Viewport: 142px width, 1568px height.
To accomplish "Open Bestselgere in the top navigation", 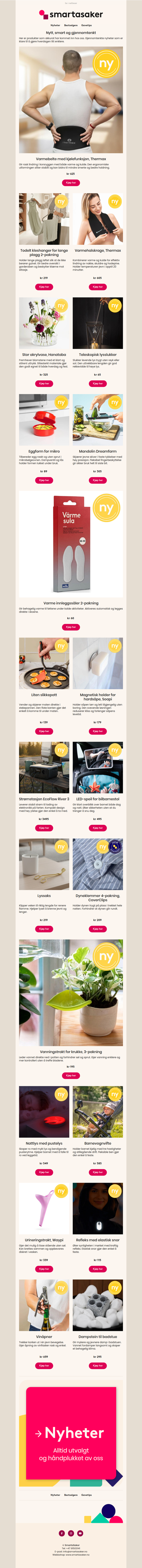I will click(x=71, y=26).
